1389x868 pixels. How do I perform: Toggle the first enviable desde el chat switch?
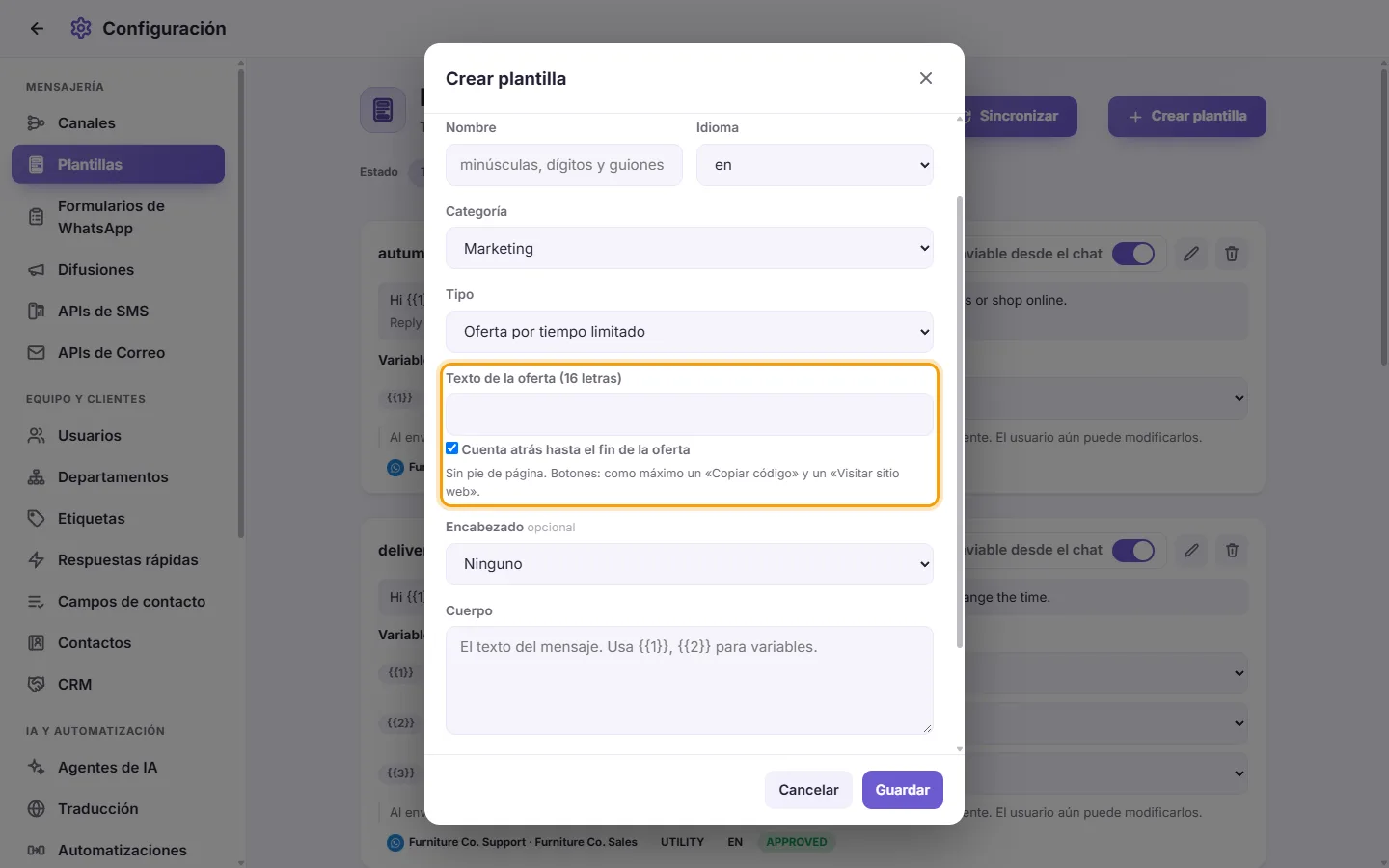pyautogui.click(x=1133, y=254)
